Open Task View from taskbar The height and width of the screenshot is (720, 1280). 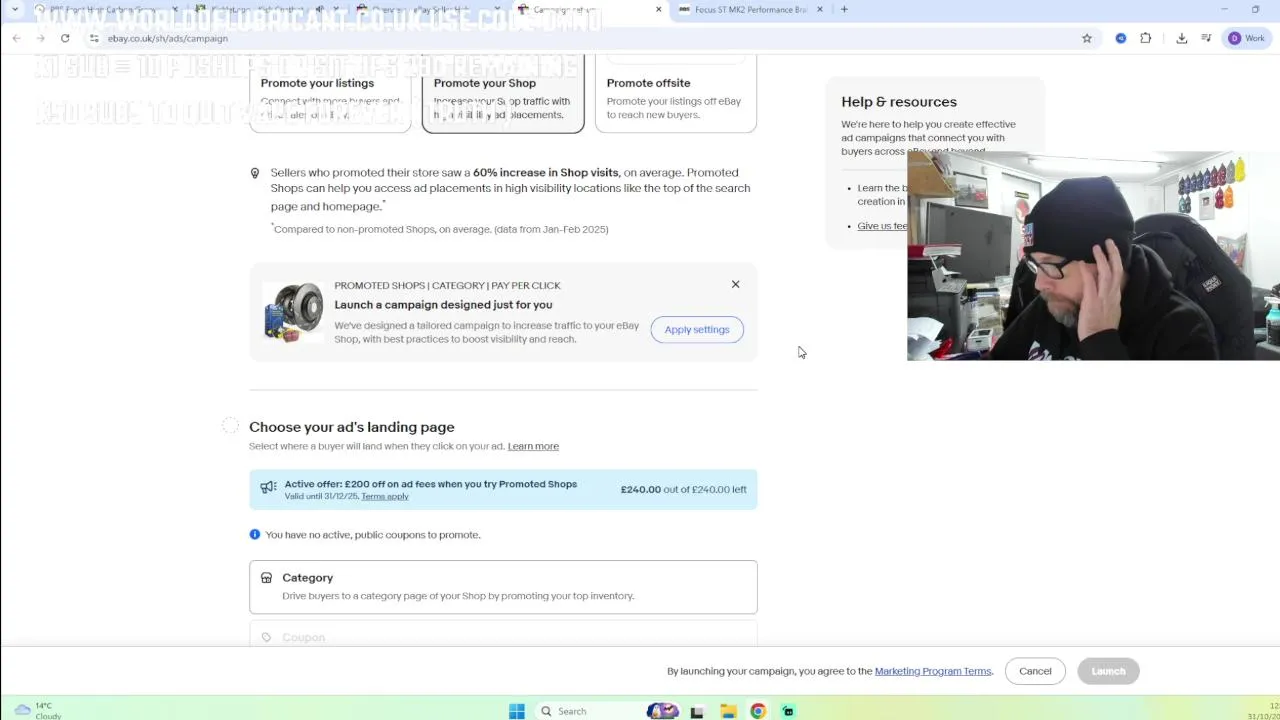click(x=697, y=711)
